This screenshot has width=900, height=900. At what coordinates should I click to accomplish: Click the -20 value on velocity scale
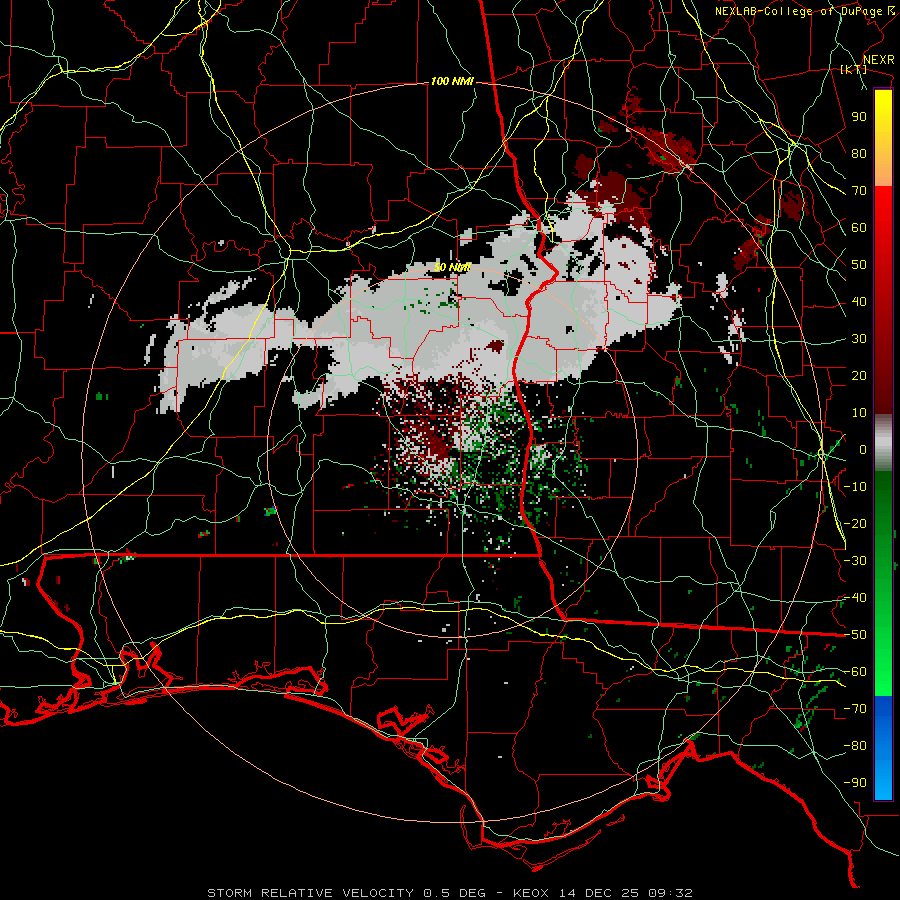[855, 523]
